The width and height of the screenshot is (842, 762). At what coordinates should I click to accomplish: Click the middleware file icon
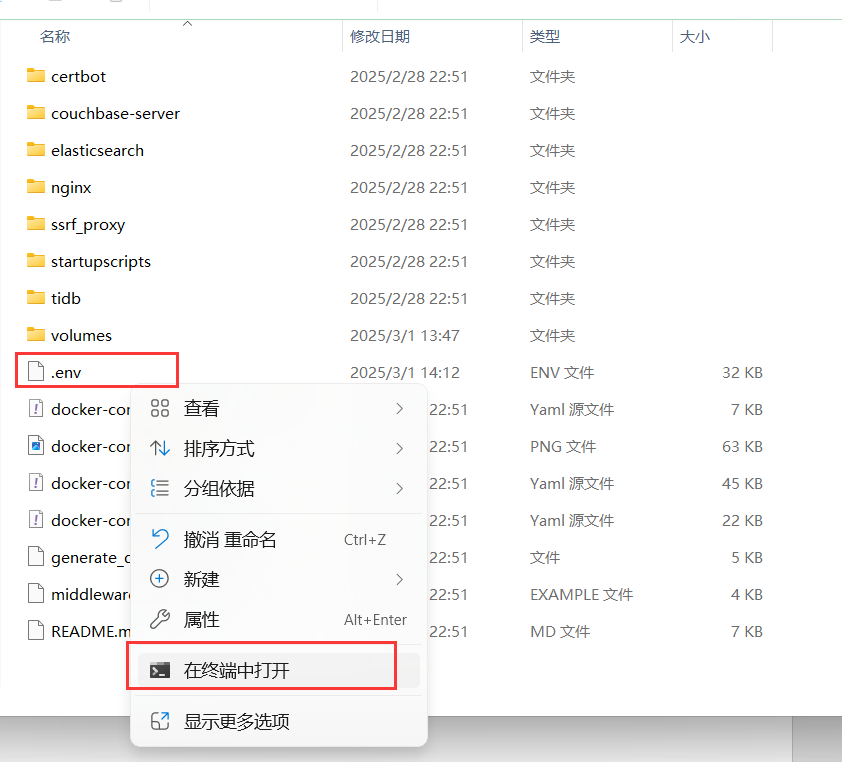[x=36, y=594]
